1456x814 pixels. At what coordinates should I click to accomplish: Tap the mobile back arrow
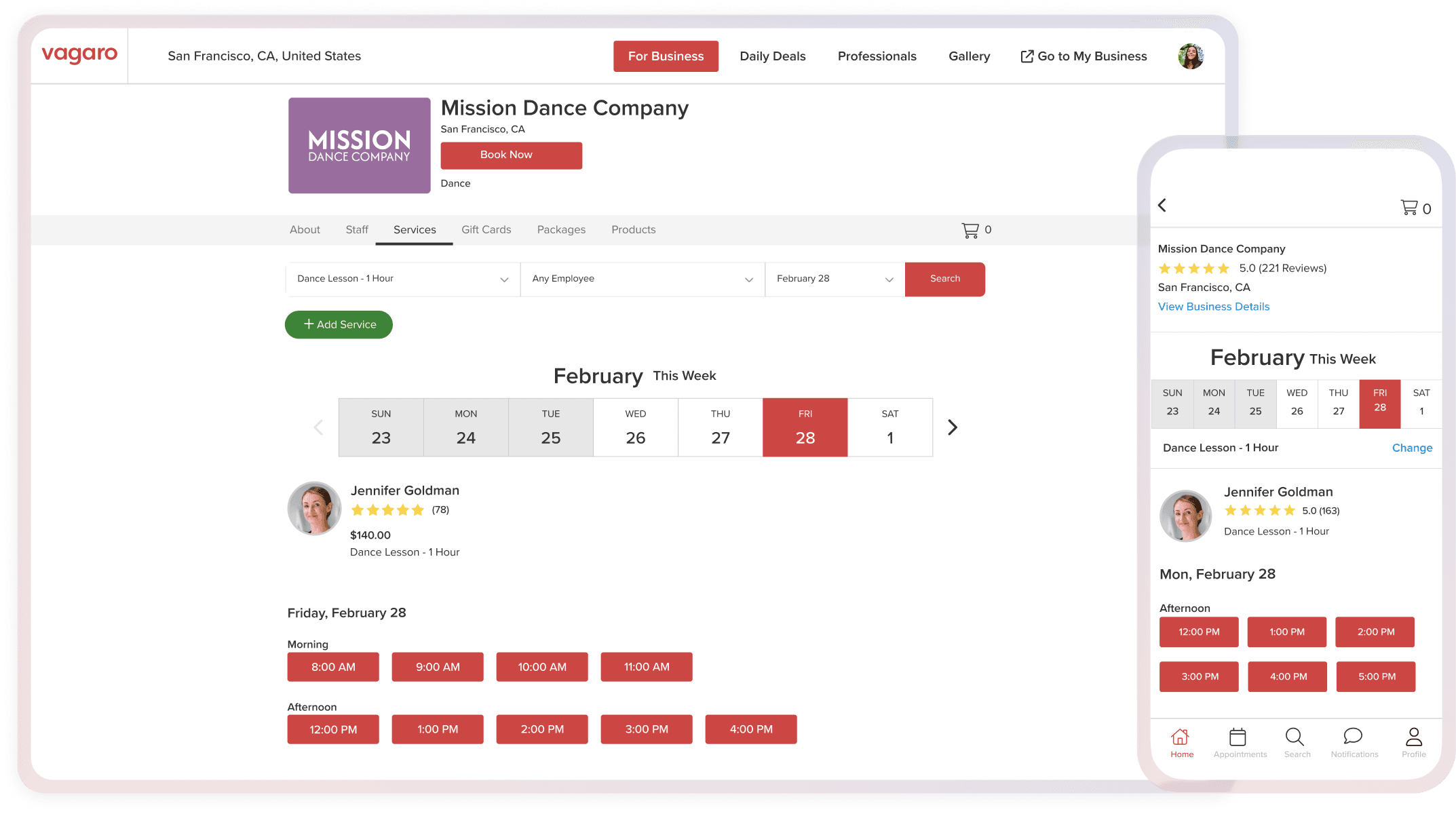1162,206
